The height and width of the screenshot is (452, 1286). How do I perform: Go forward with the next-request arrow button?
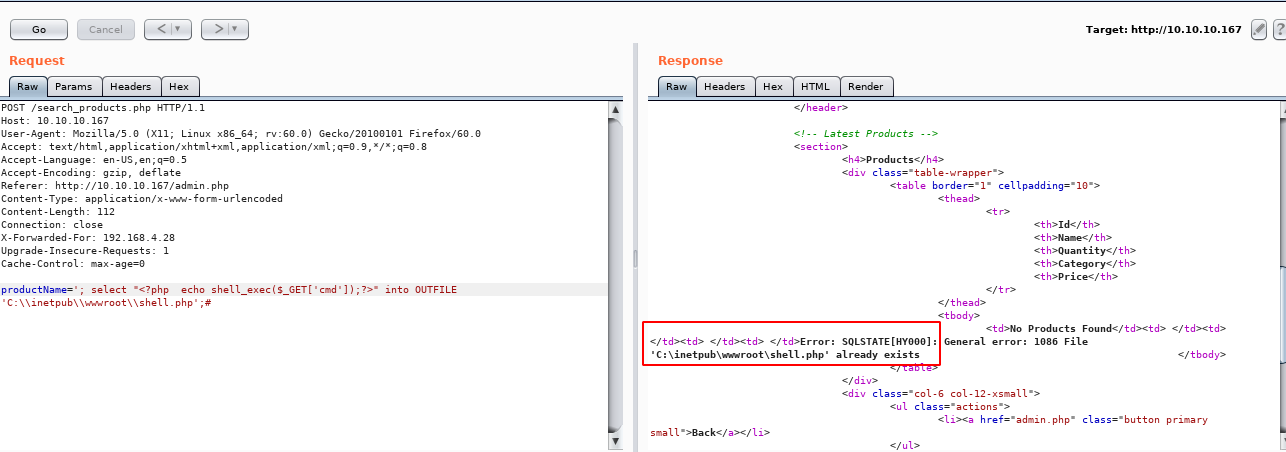[x=217, y=30]
